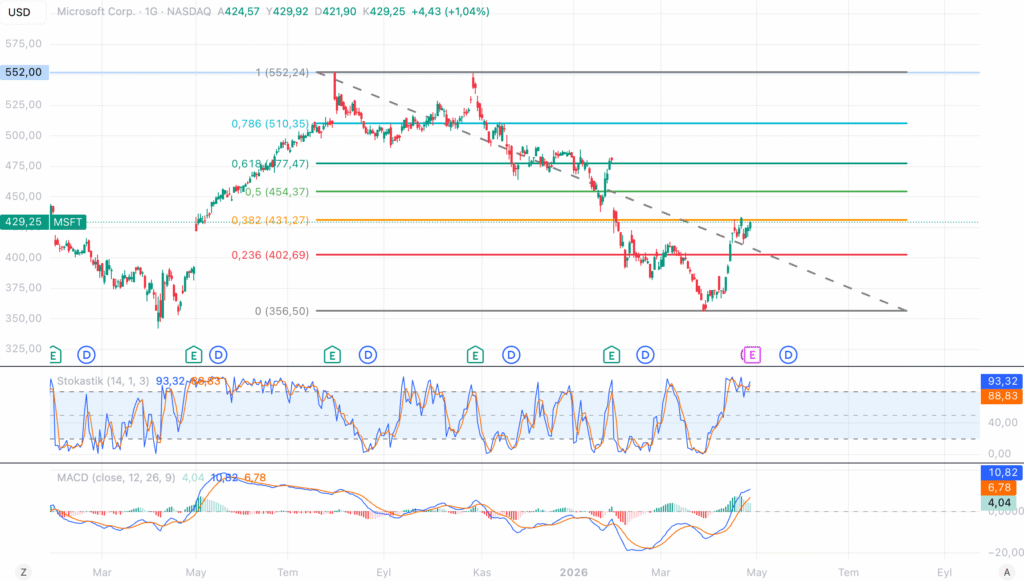Image resolution: width=1024 pixels, height=581 pixels.
Task: Toggle the A auto-scale button
Action: pos(1003,570)
